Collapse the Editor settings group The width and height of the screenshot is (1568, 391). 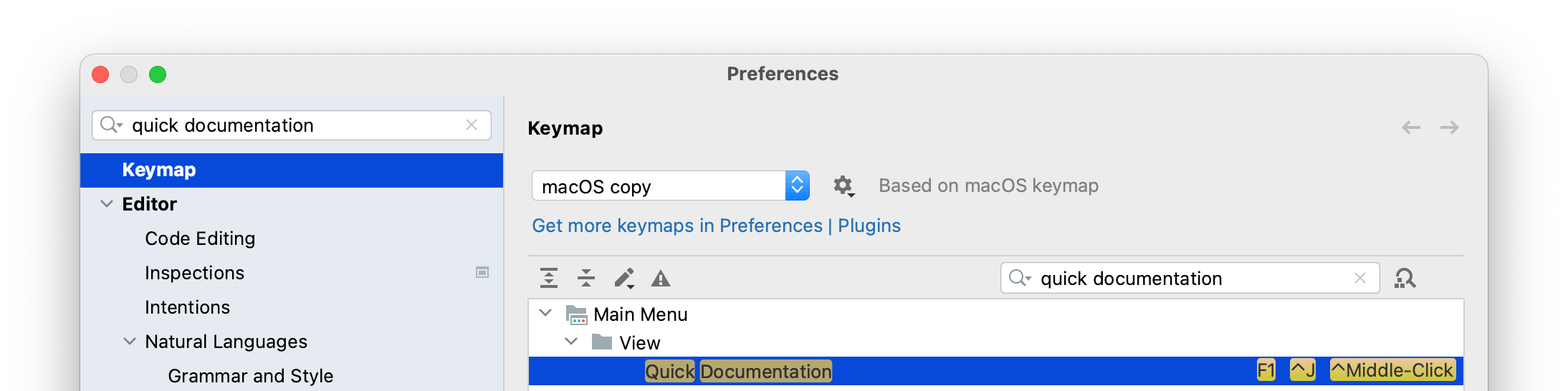coord(107,204)
